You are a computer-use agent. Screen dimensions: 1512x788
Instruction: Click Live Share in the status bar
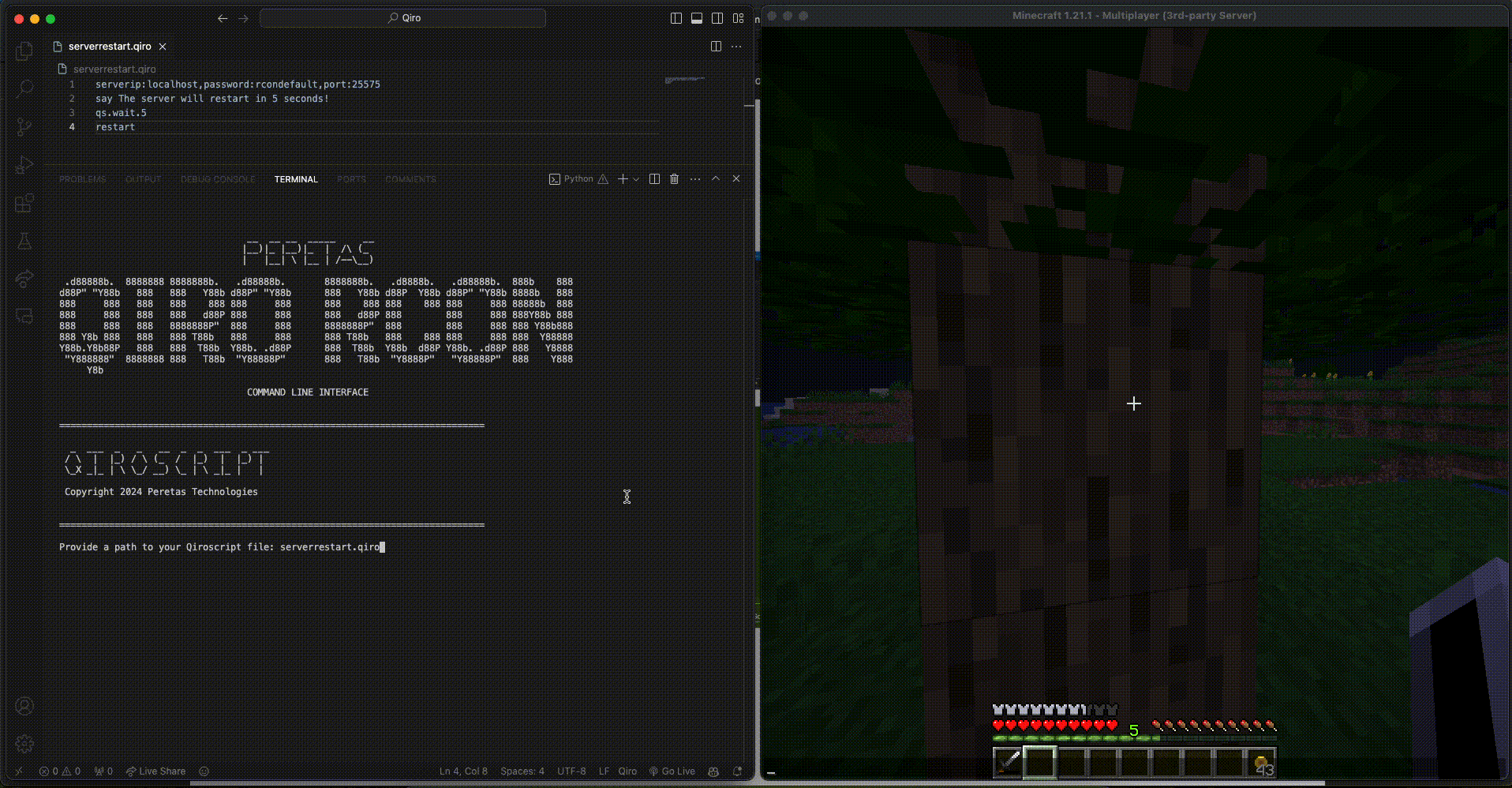[x=156, y=771]
